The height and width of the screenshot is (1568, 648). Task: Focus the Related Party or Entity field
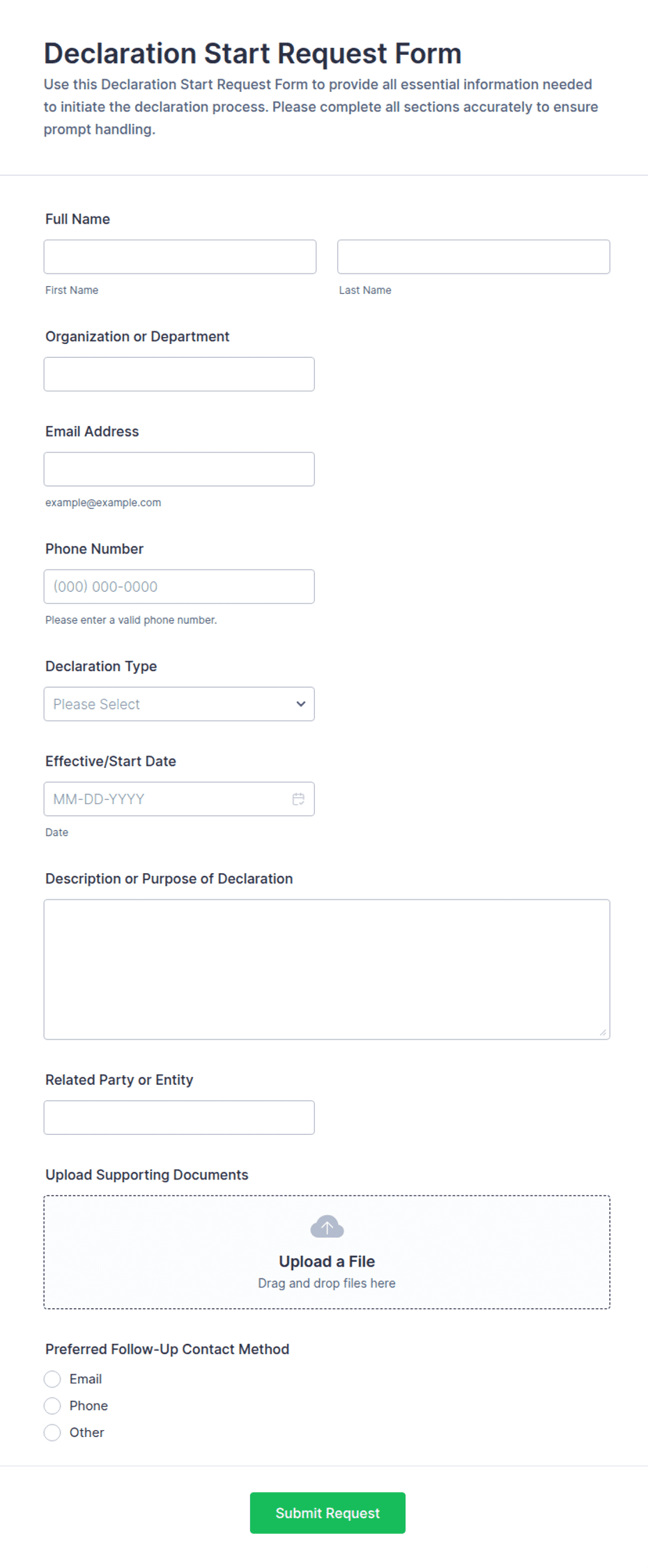point(179,1118)
